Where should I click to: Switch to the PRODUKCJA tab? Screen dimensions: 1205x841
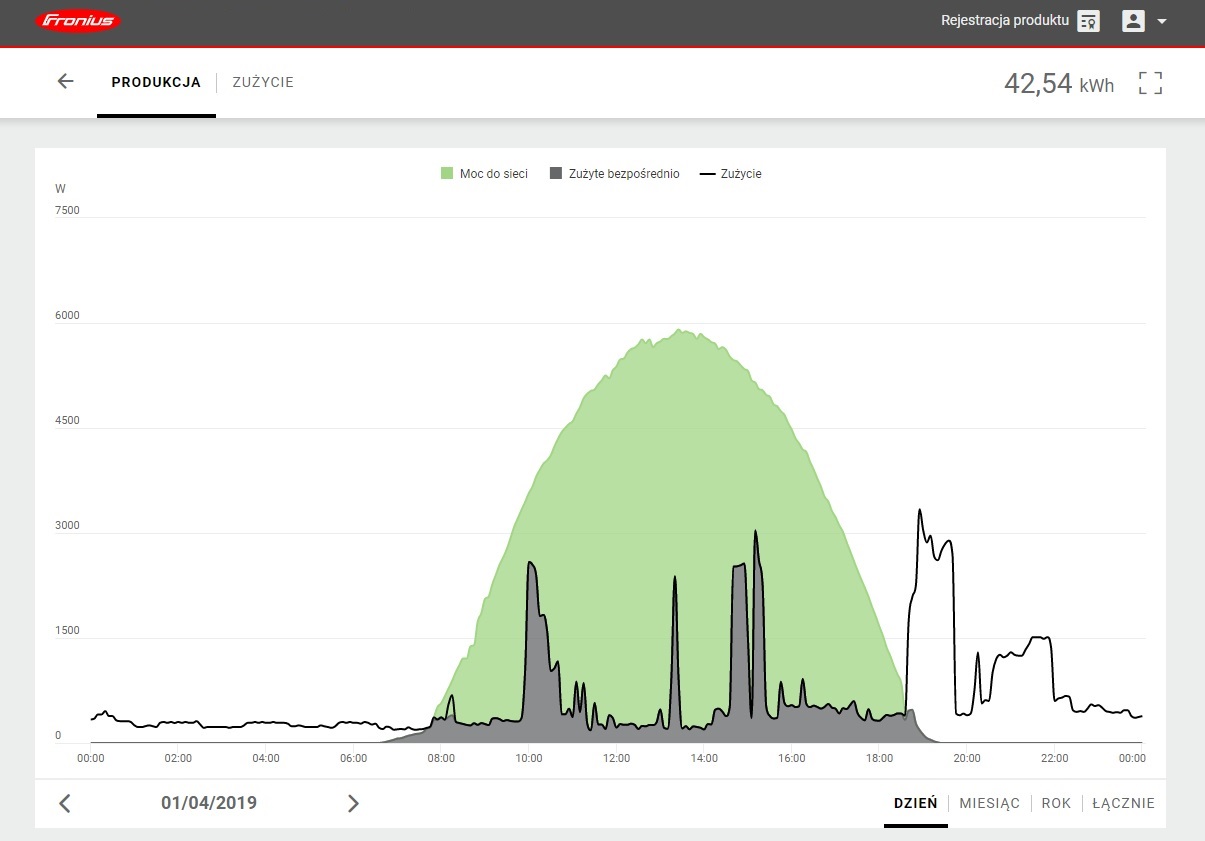pos(156,83)
